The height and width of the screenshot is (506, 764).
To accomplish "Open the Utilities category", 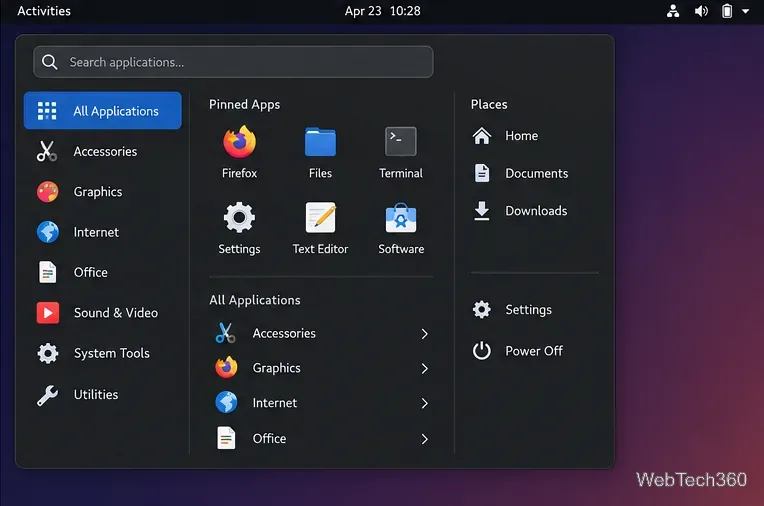I will [x=103, y=394].
